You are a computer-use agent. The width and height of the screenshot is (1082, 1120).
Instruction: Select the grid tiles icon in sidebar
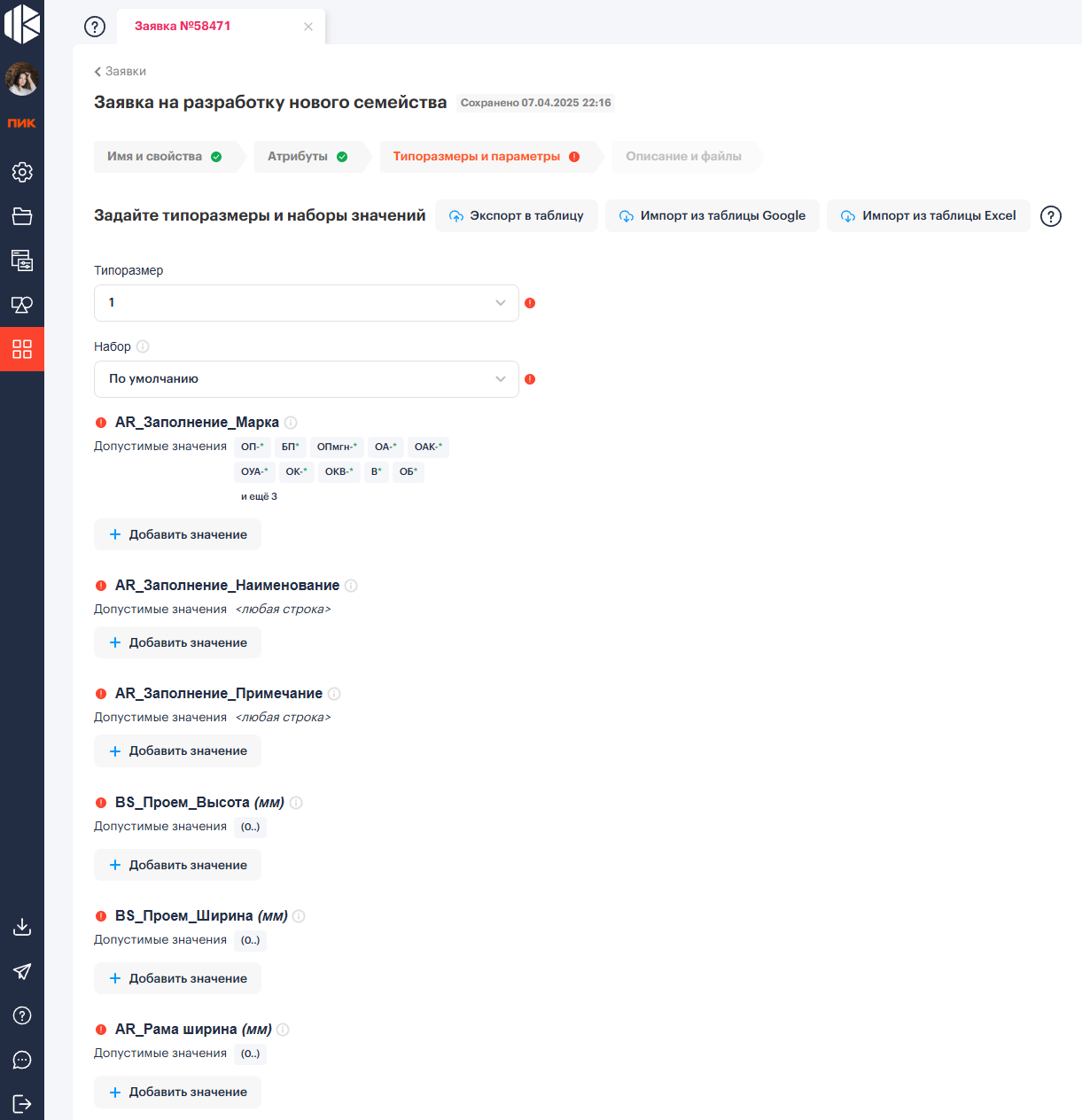(22, 349)
